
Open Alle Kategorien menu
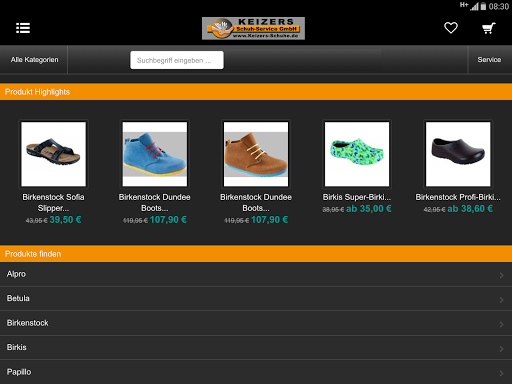[x=34, y=60]
